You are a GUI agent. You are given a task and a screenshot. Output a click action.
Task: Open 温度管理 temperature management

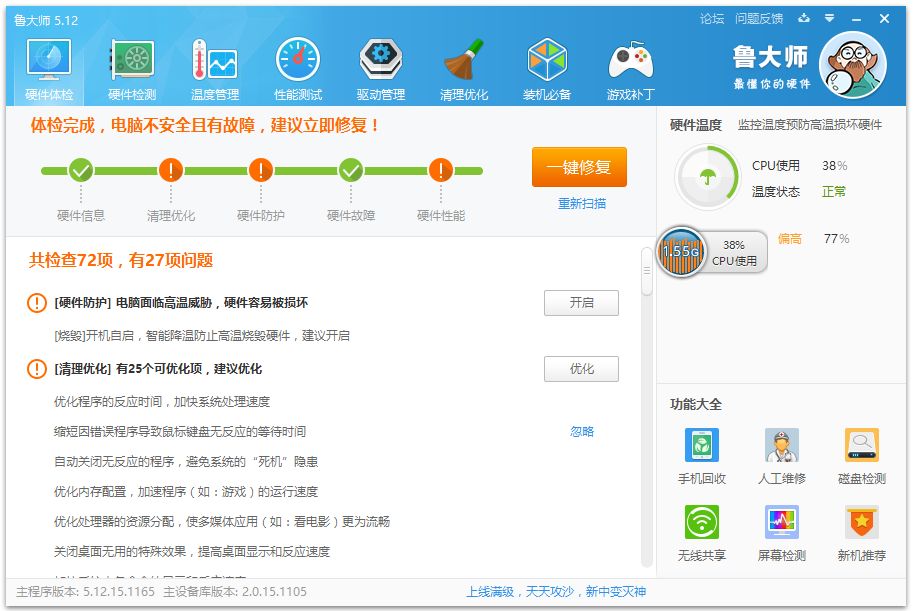coord(215,70)
